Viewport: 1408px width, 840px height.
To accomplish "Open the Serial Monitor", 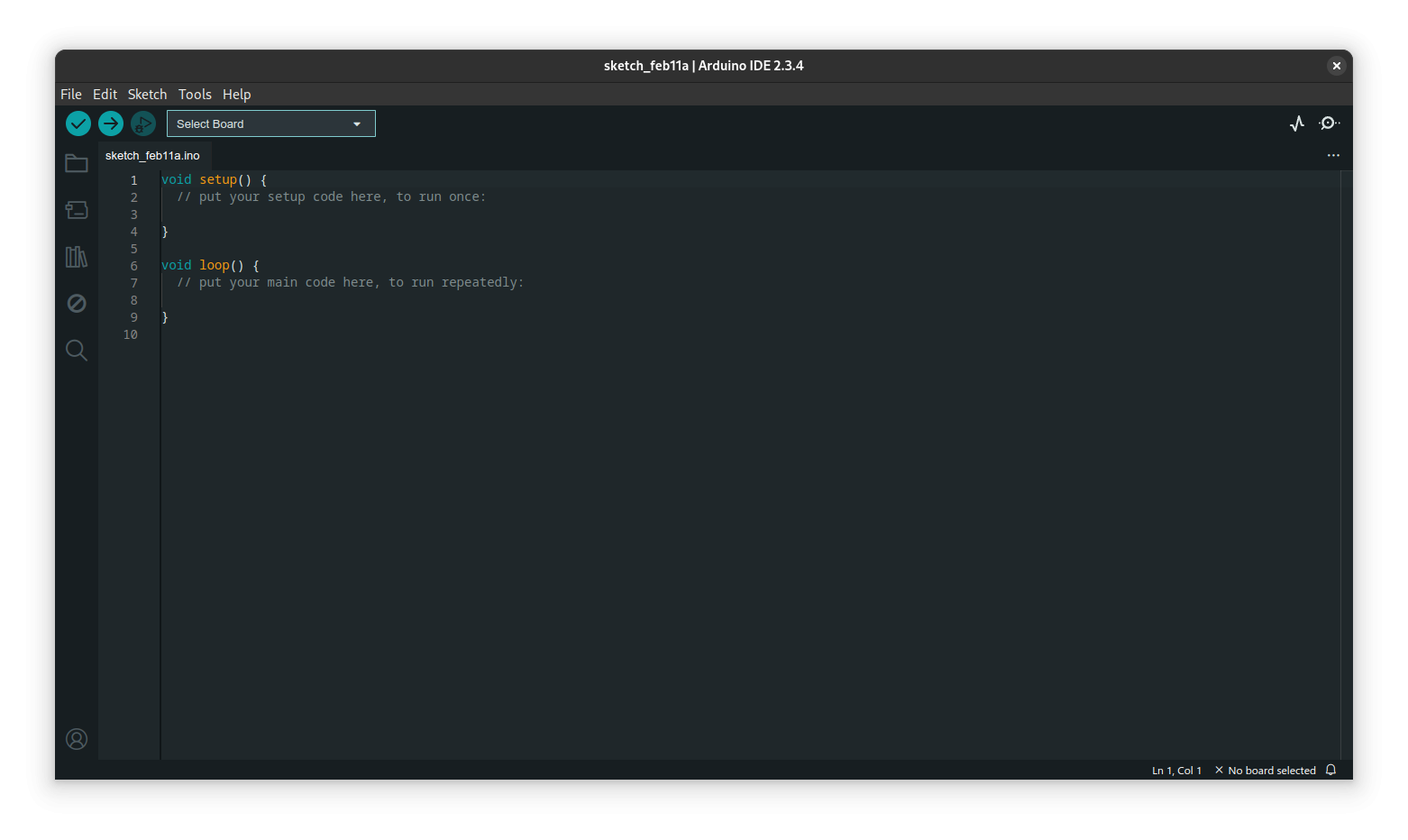I will (x=1329, y=123).
